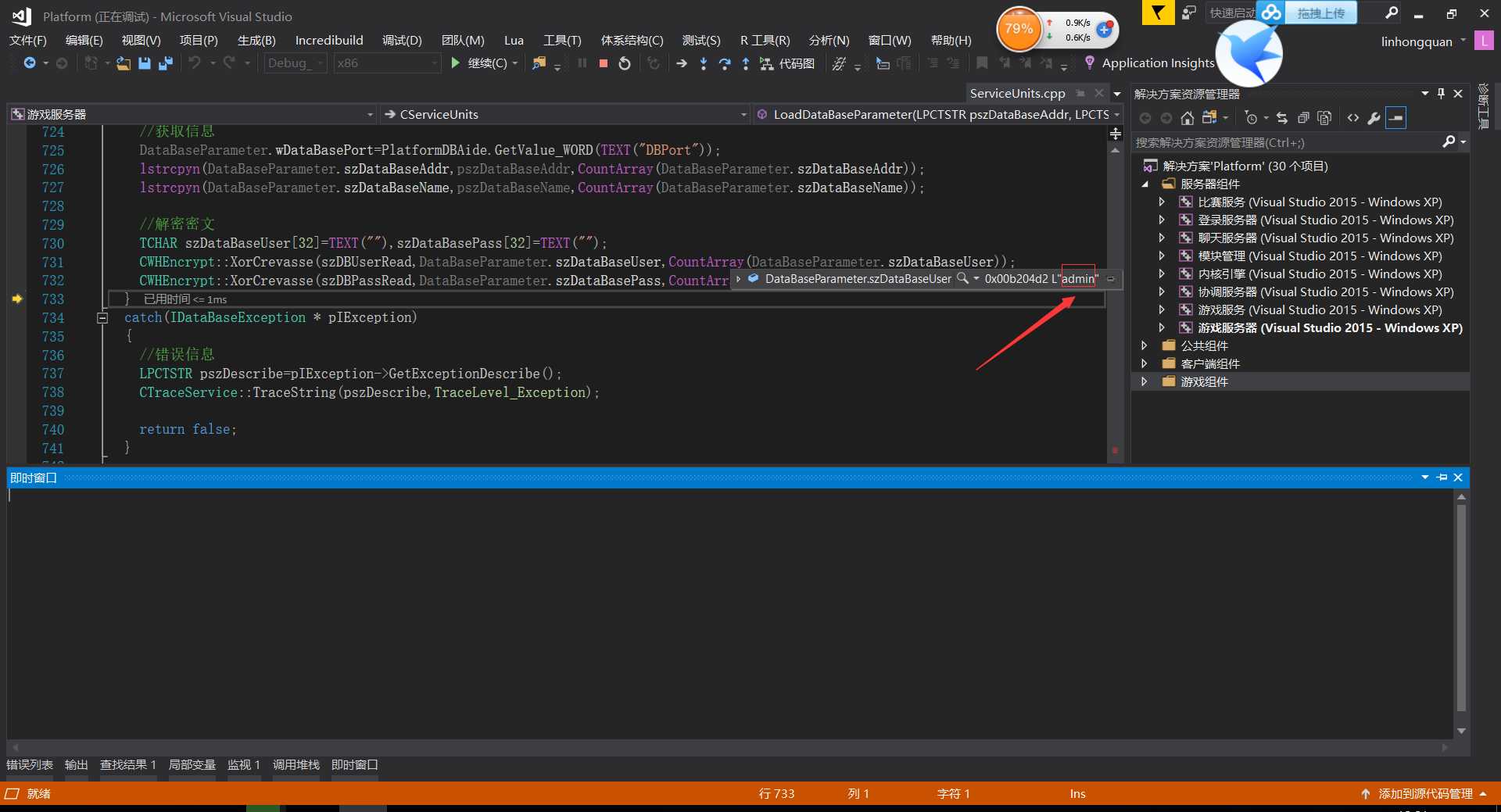The height and width of the screenshot is (812, 1501).
Task: Open the 生成(B) menu
Action: [x=256, y=41]
